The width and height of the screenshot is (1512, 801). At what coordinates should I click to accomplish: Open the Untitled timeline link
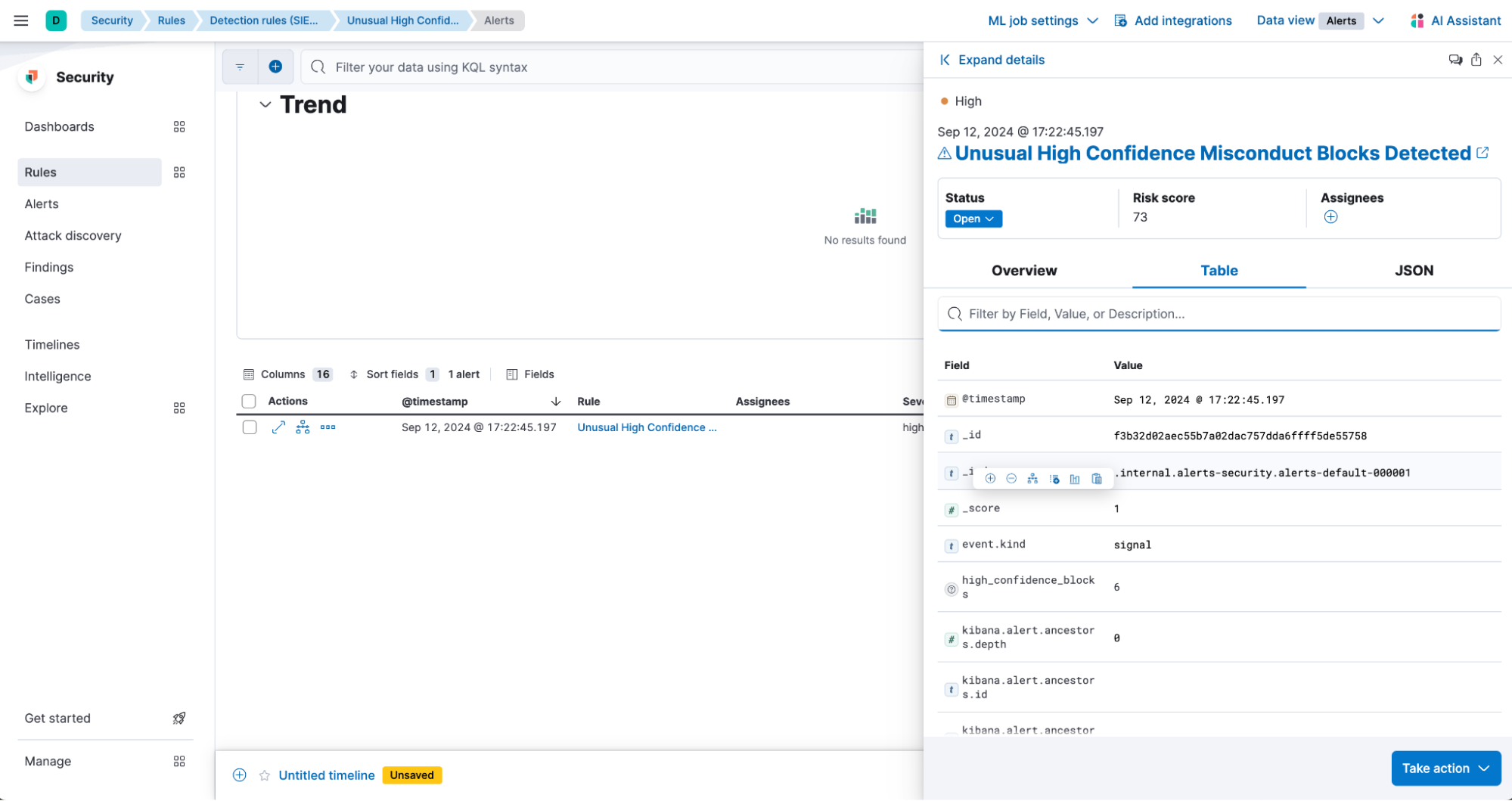[x=326, y=775]
